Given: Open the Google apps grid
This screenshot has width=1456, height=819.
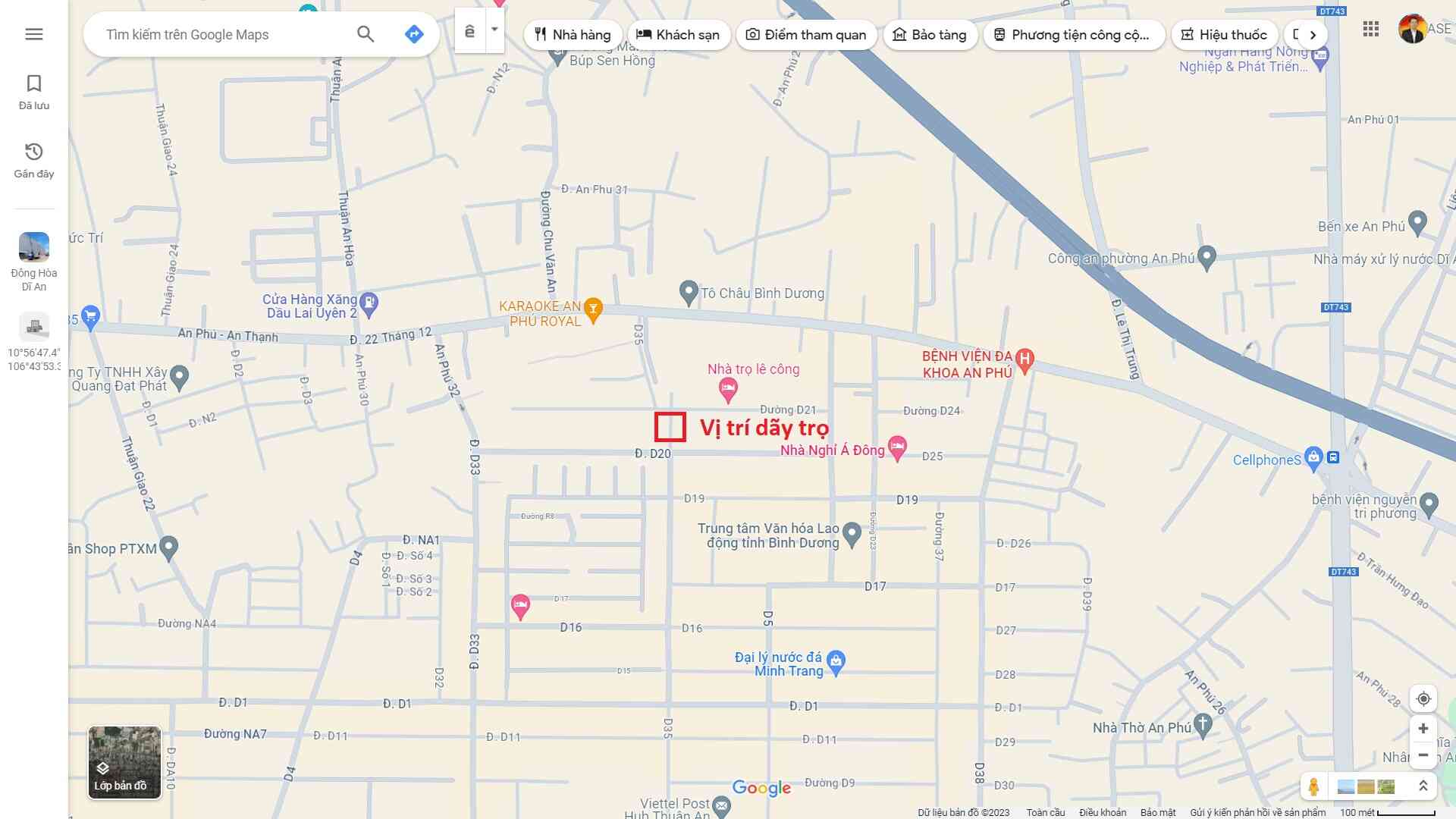Looking at the screenshot, I should coord(1370,30).
